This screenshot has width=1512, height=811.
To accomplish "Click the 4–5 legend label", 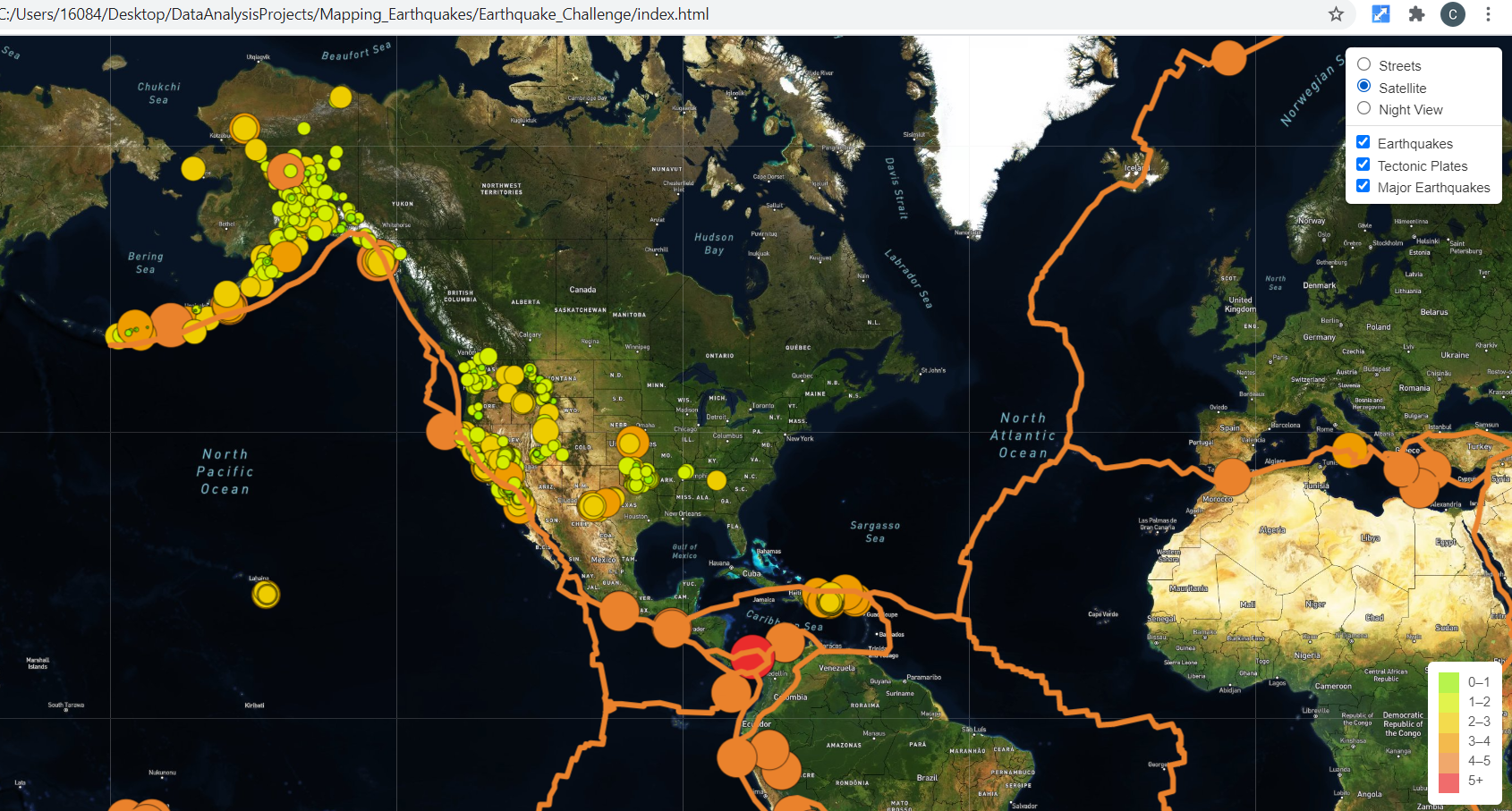I will point(1479,761).
